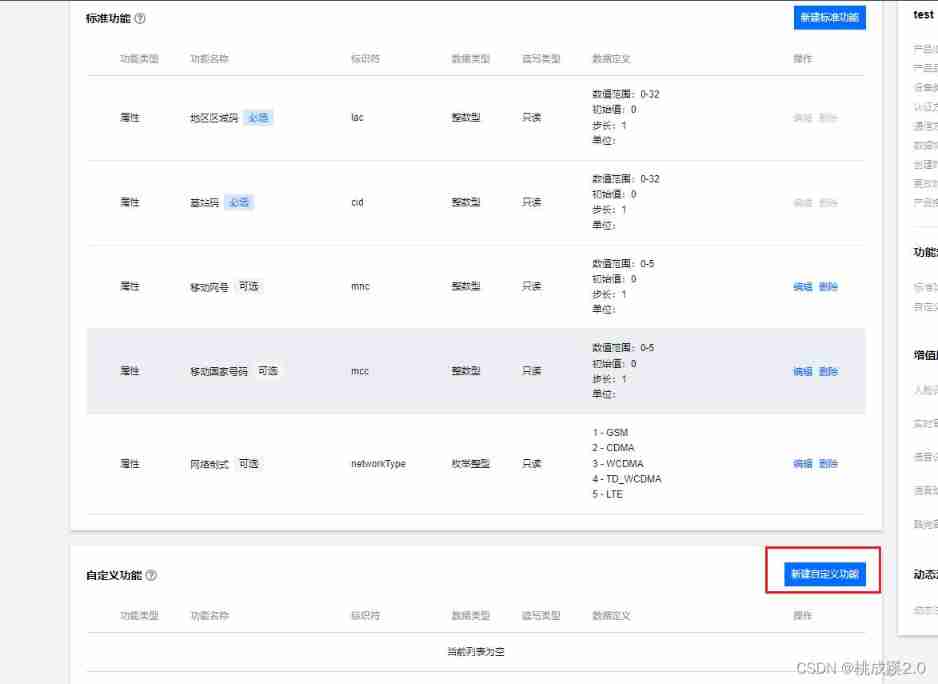Open 编辑 for the mcc row

[802, 371]
